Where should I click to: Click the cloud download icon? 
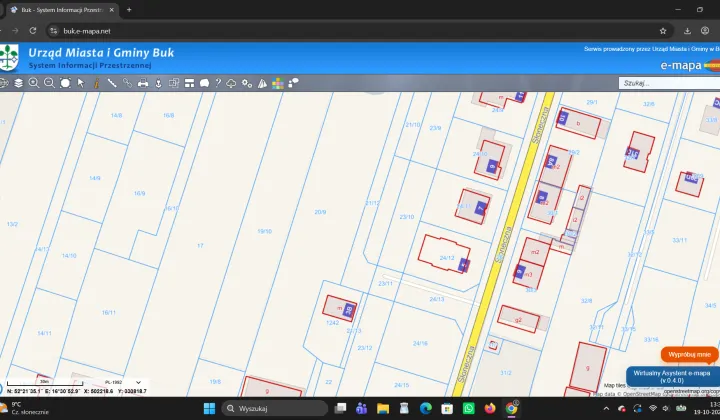pos(231,83)
